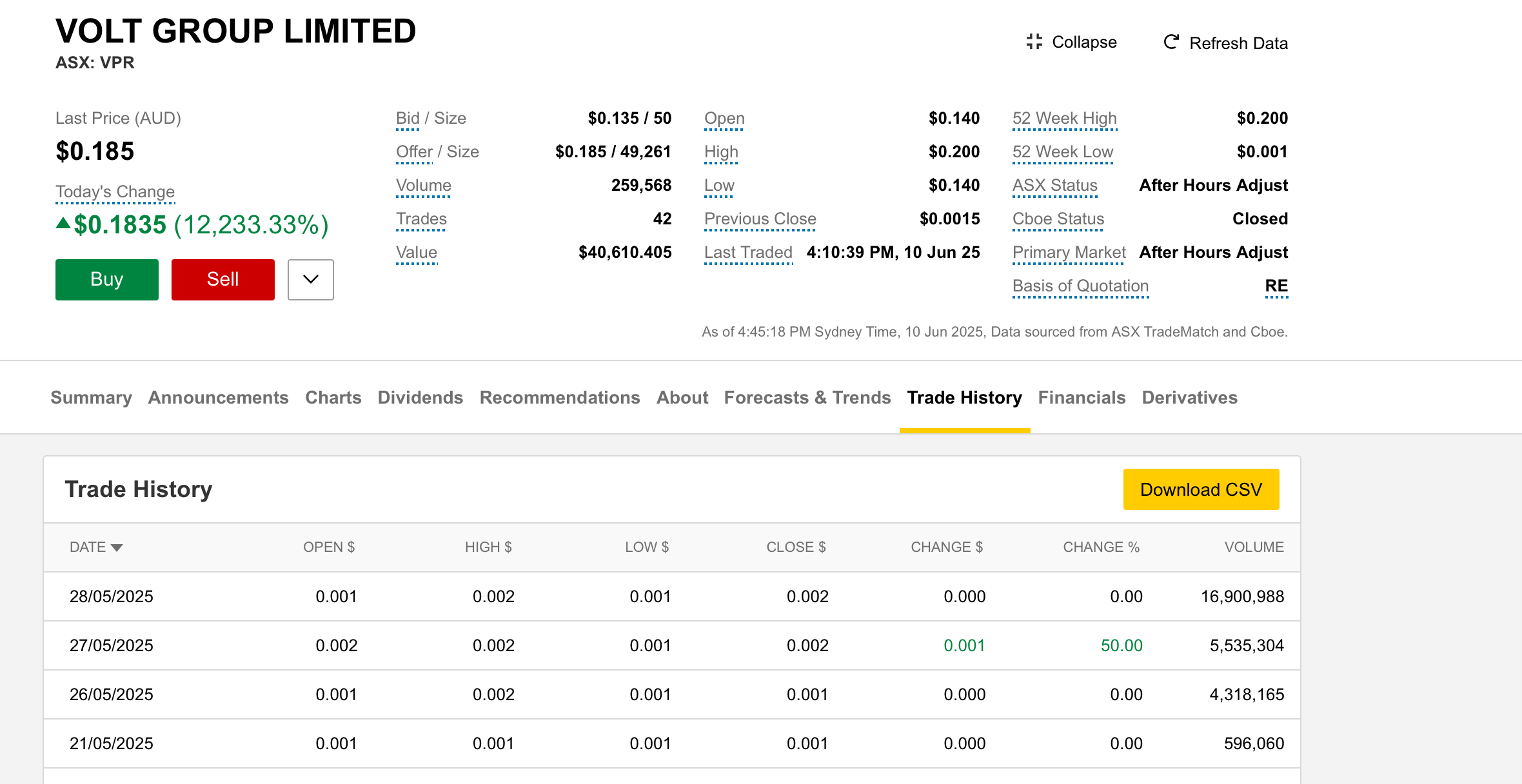
Task: Click the Collapse label
Action: pos(1084,42)
